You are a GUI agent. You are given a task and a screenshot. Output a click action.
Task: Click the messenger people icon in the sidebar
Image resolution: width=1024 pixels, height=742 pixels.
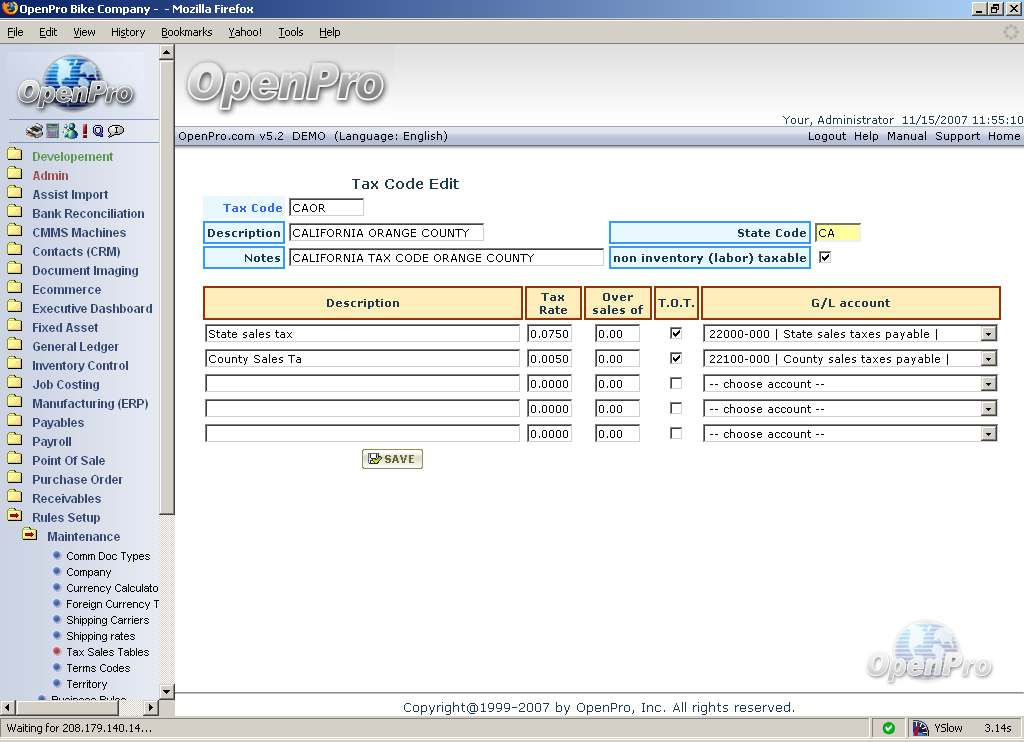(x=69, y=131)
